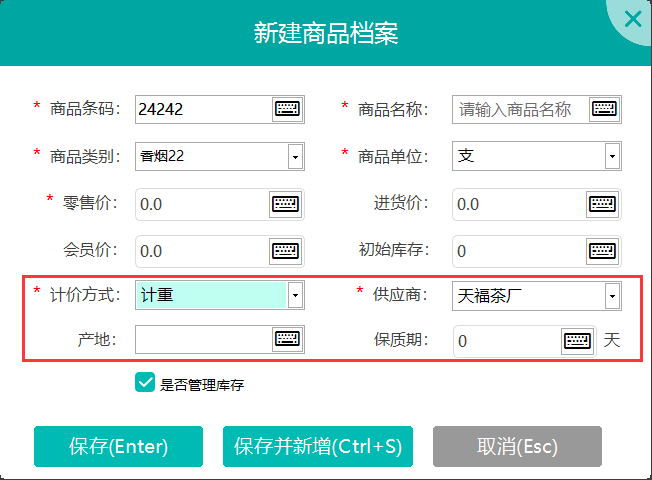This screenshot has width=652, height=480.
Task: Click keyboard icon in 进货价 field
Action: [602, 204]
